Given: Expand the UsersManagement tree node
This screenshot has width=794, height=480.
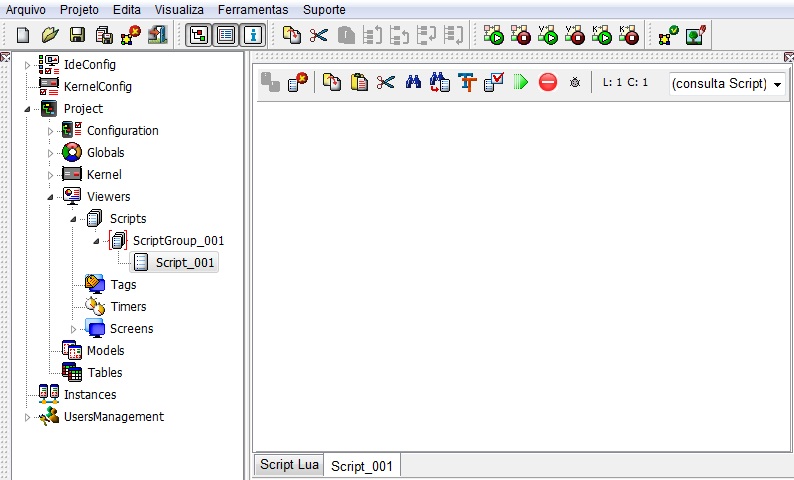Looking at the screenshot, I should coord(27,417).
